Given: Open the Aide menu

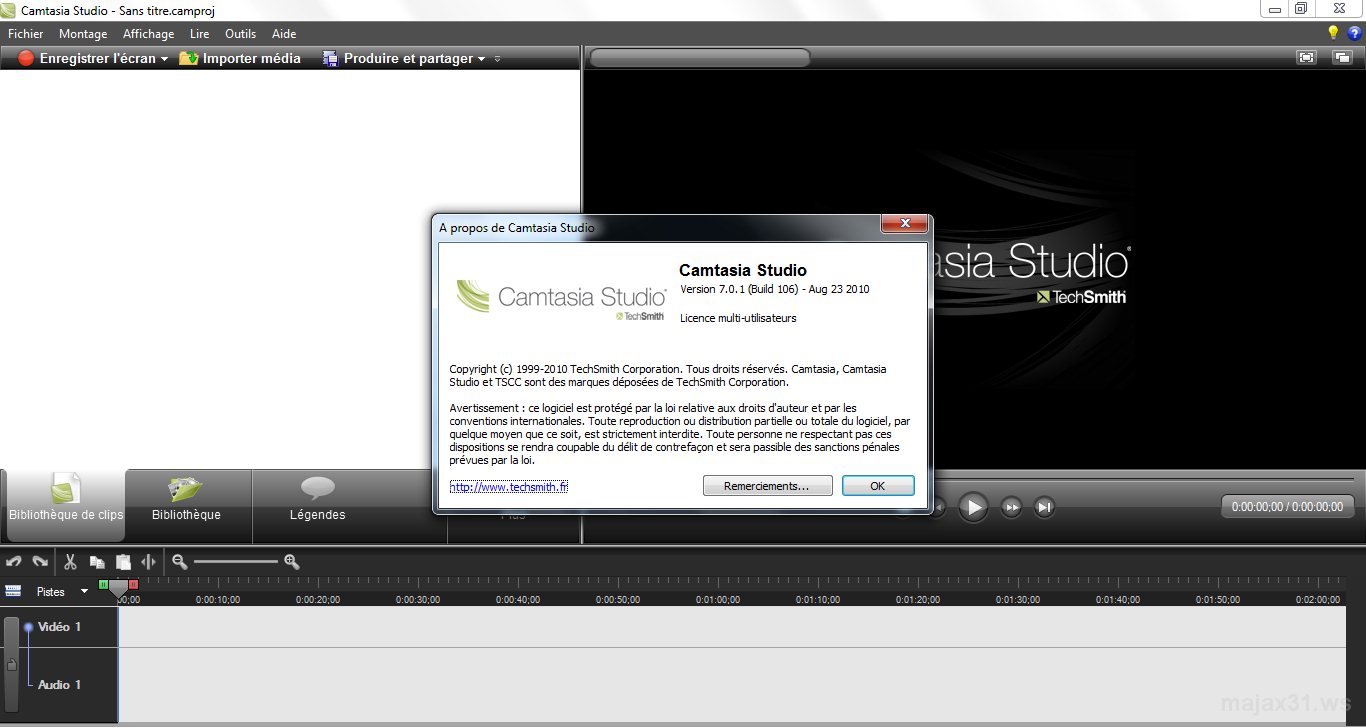Looking at the screenshot, I should tap(284, 33).
